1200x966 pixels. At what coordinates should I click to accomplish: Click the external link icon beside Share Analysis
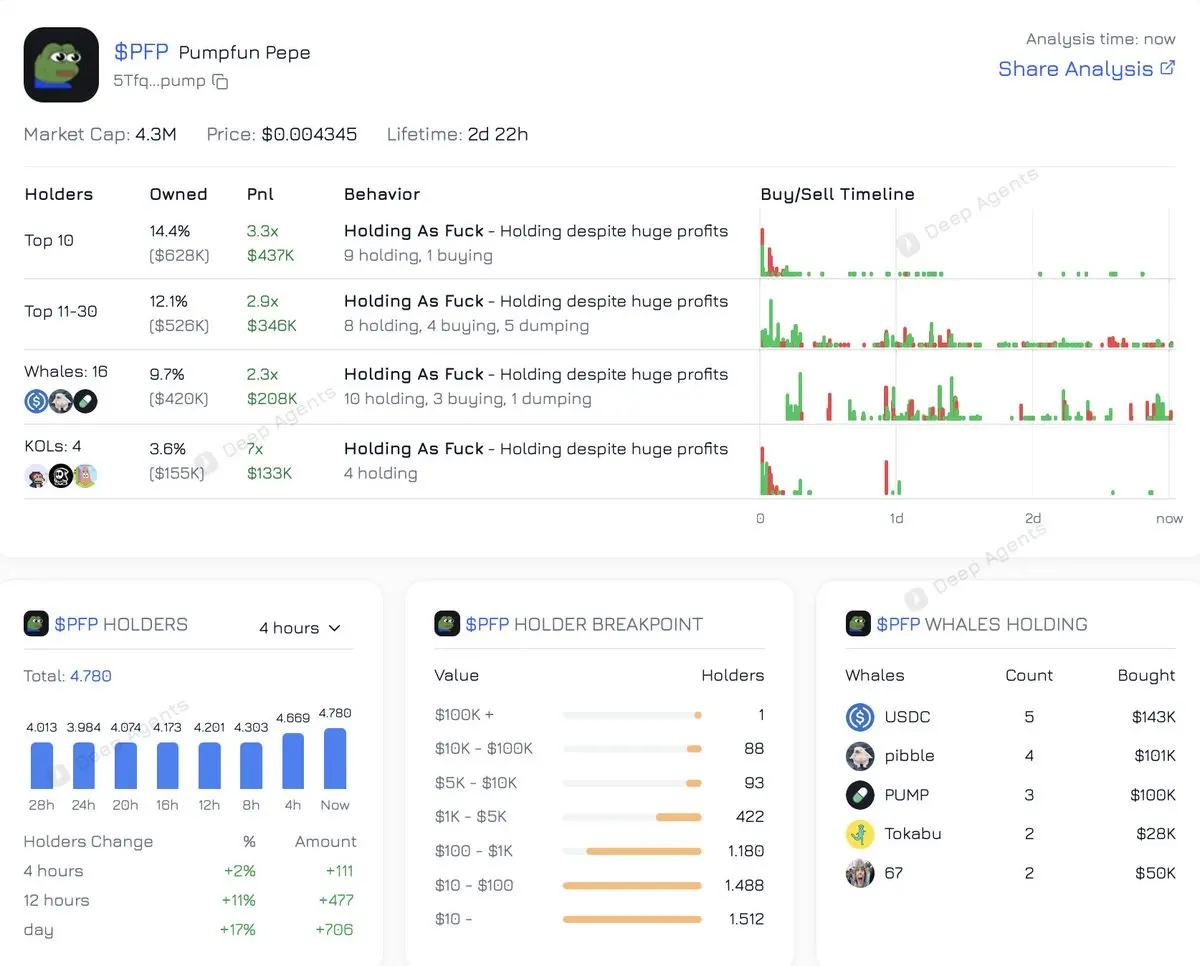point(1168,68)
